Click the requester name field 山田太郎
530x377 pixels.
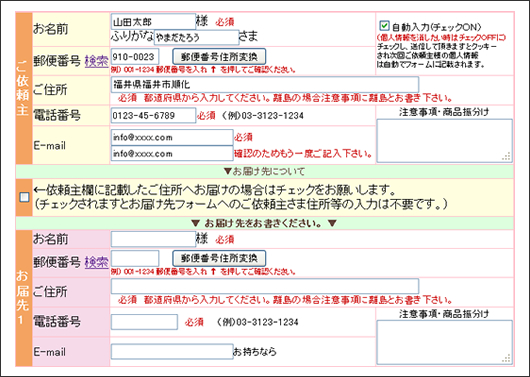click(153, 22)
